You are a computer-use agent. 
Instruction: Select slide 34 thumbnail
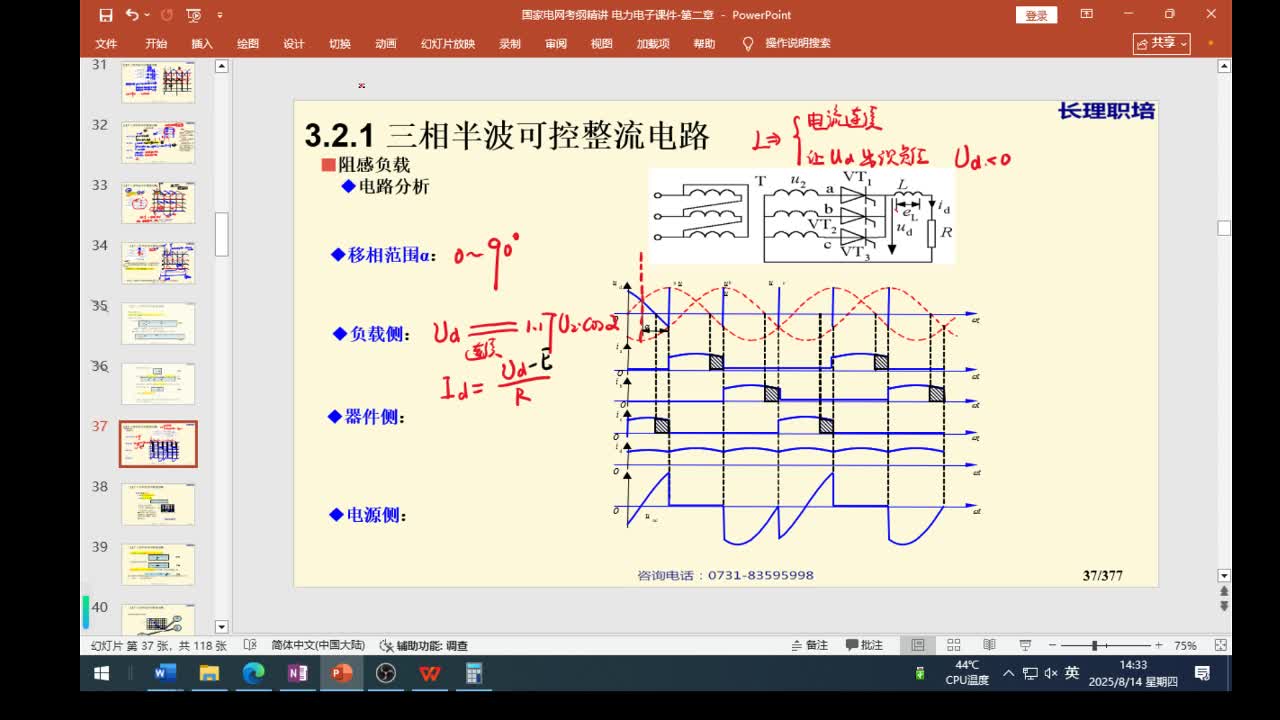pyautogui.click(x=158, y=263)
